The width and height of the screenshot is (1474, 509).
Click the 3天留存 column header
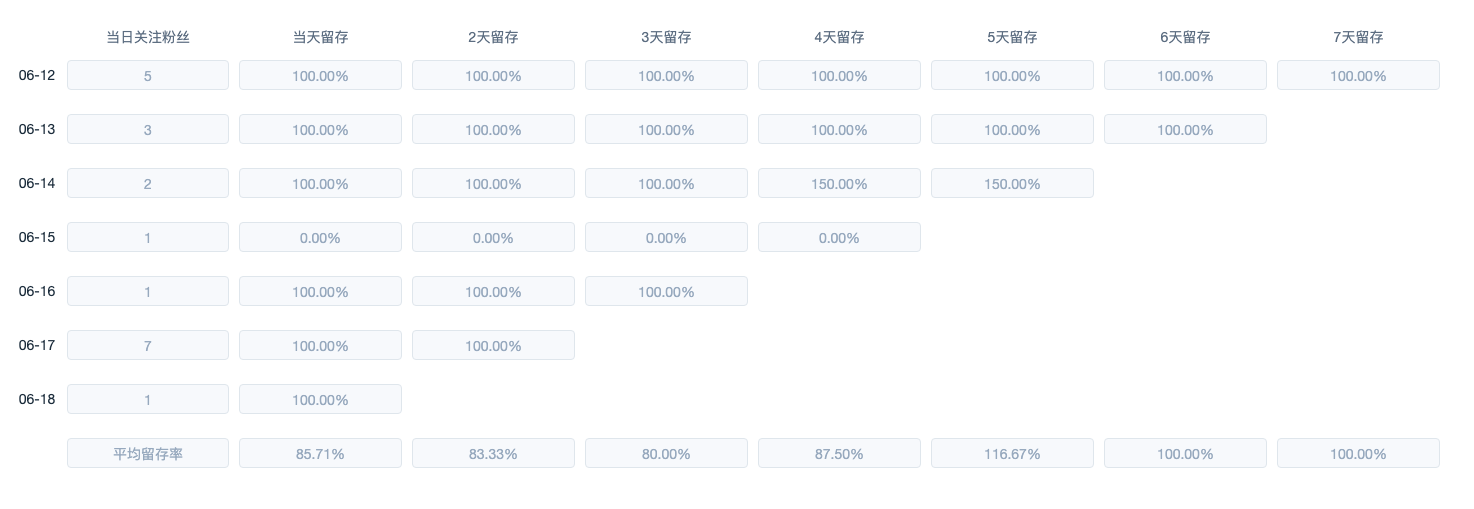coord(666,37)
